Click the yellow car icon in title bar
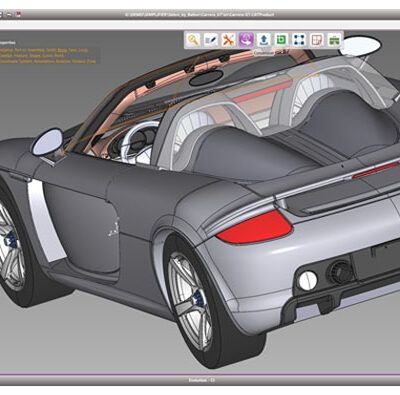Image resolution: width=400 pixels, height=395 pixels. click(10, 15)
